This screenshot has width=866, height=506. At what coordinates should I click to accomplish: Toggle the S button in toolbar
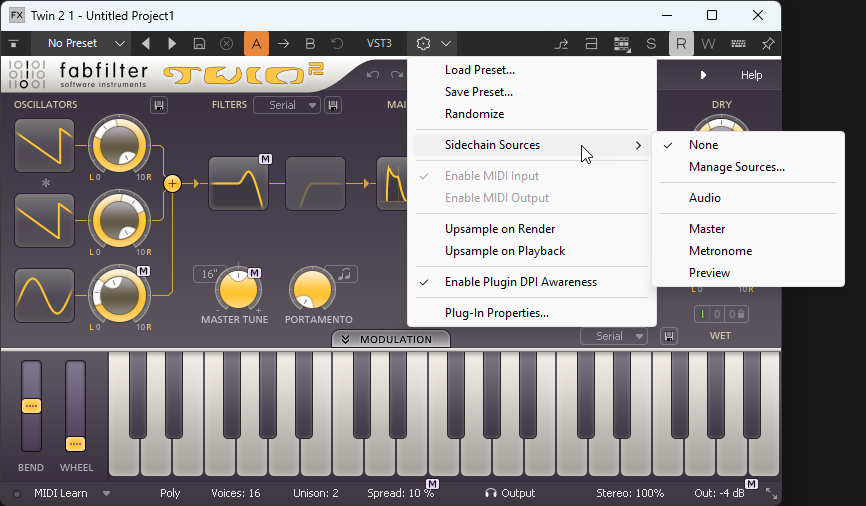pos(651,44)
